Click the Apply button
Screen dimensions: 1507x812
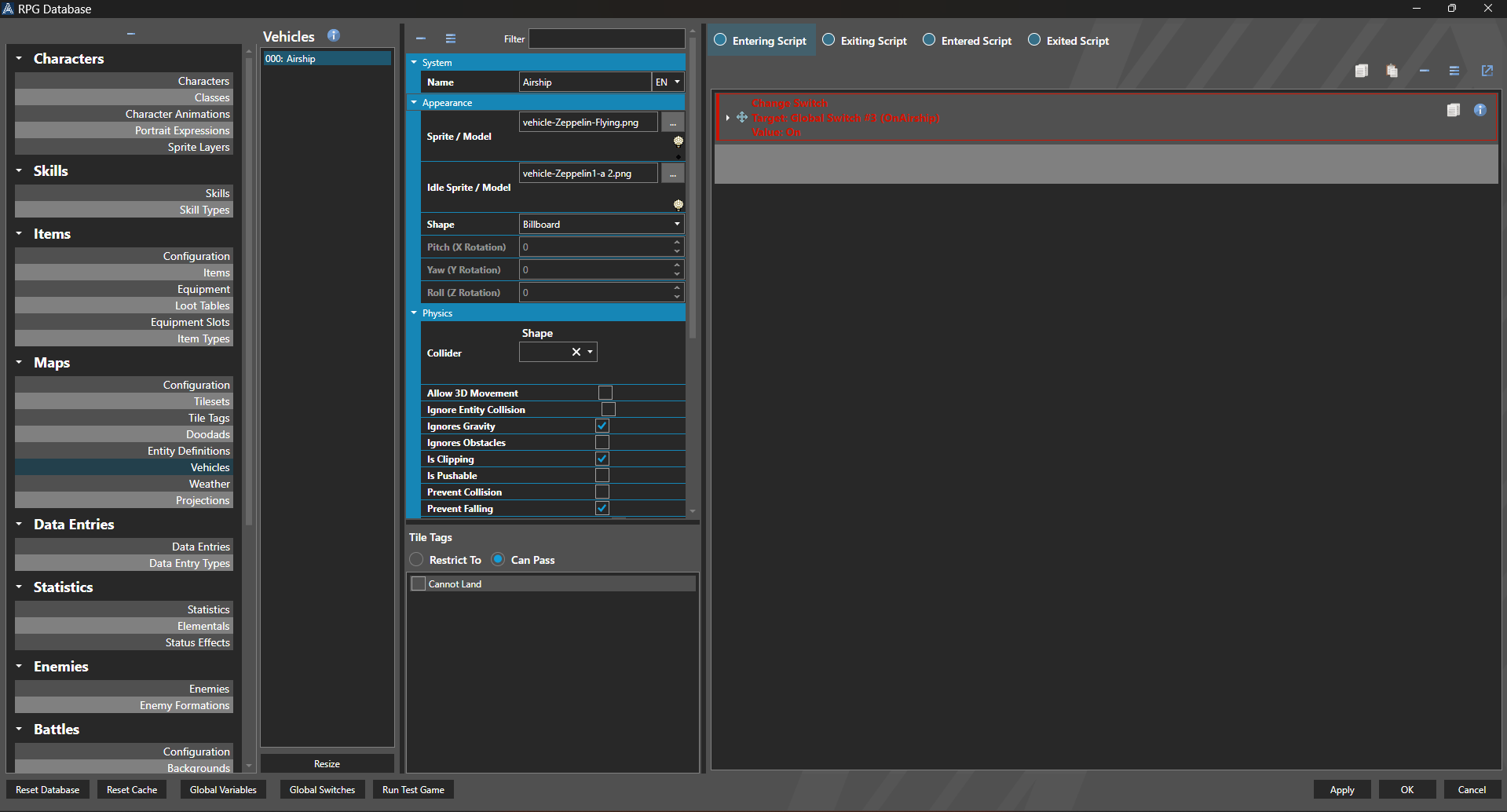click(x=1341, y=790)
